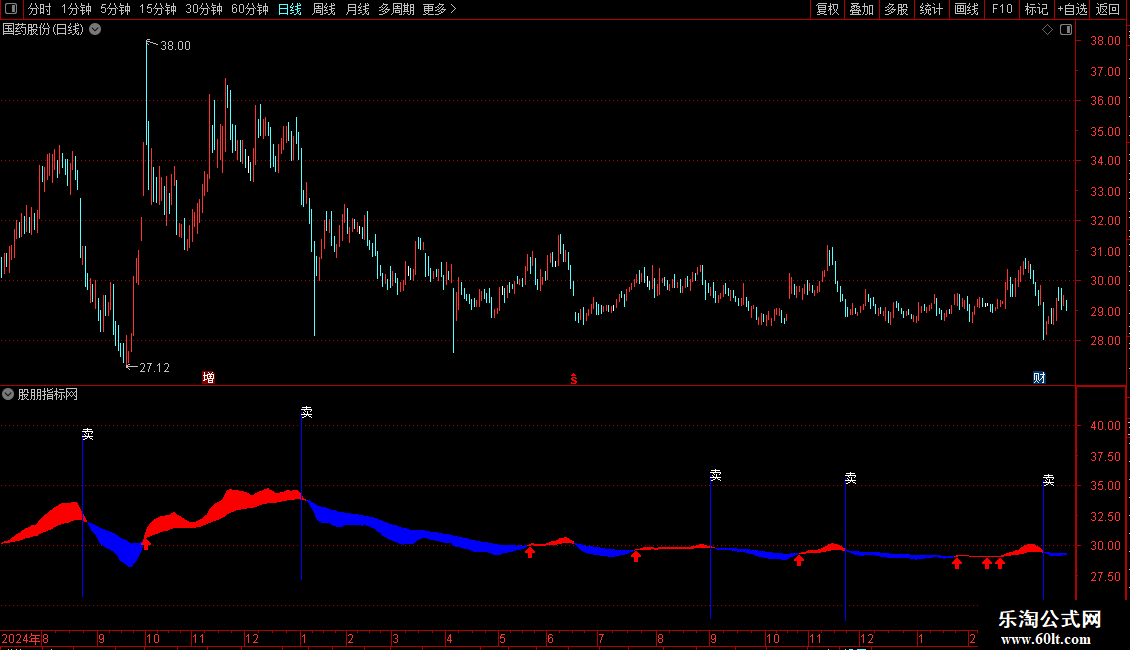Open 多周期 multi-period view
This screenshot has width=1130, height=650.
coord(396,9)
